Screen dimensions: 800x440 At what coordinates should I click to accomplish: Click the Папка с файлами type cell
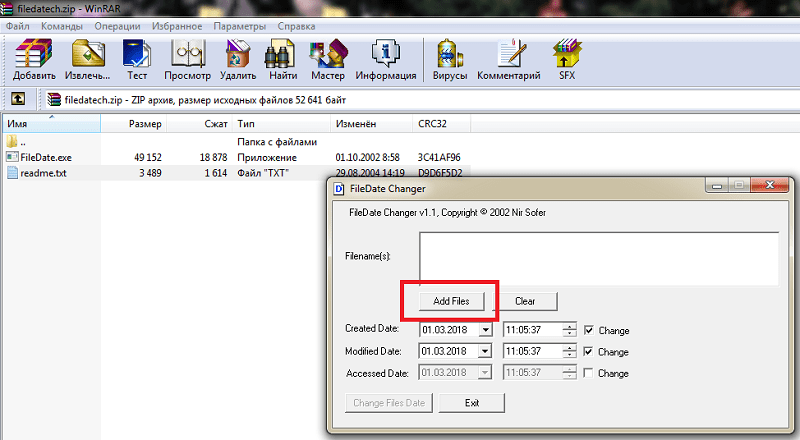[x=277, y=142]
